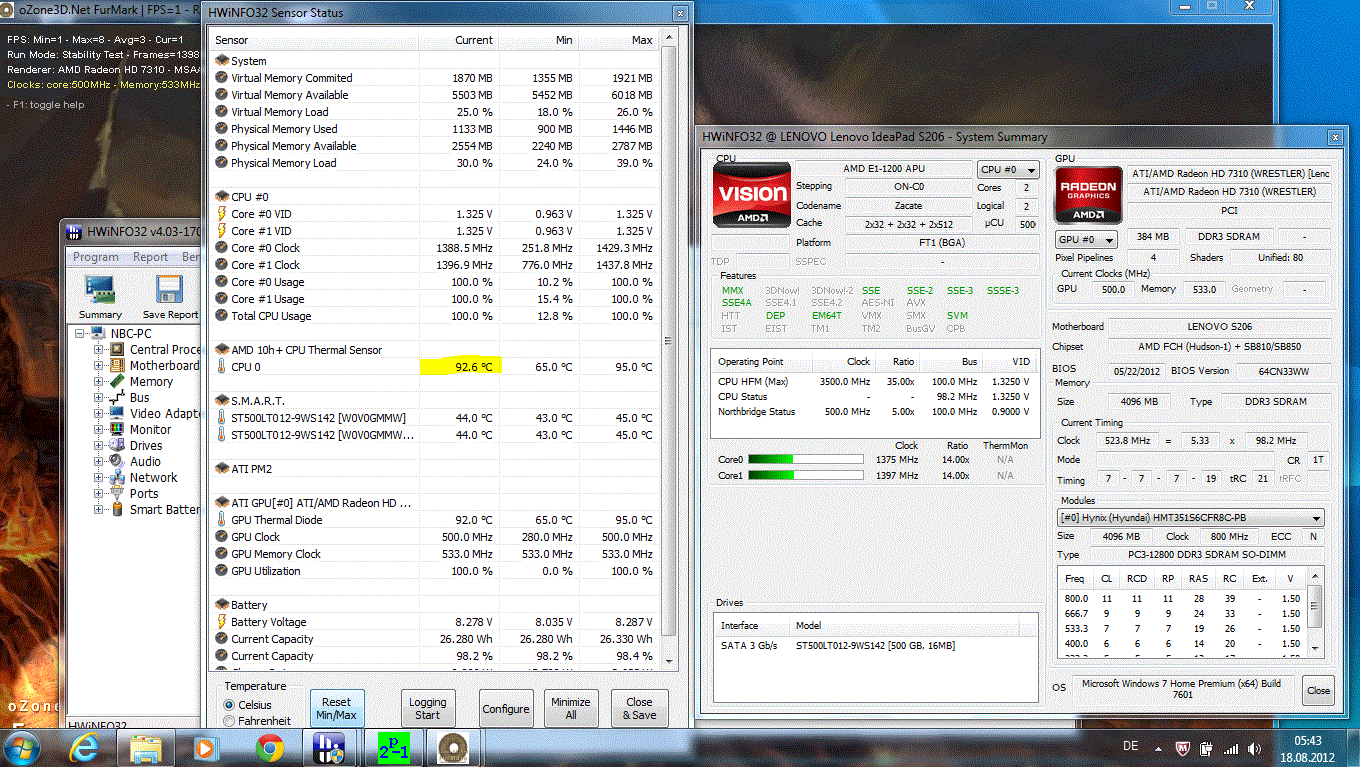Select the GPU Thermal Diode row
This screenshot has height=767, width=1360.
pyautogui.click(x=436, y=520)
